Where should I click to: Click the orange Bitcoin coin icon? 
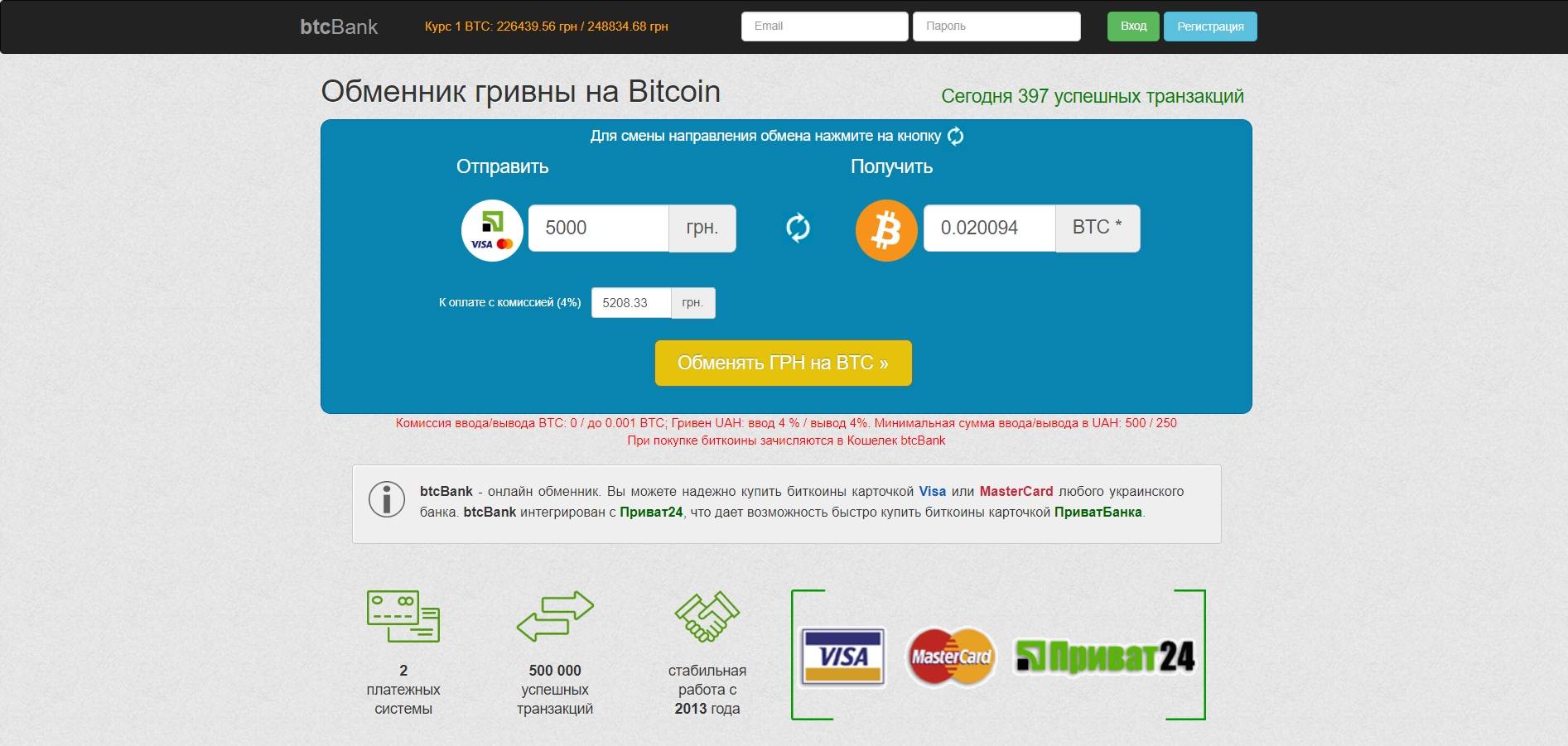pos(886,230)
